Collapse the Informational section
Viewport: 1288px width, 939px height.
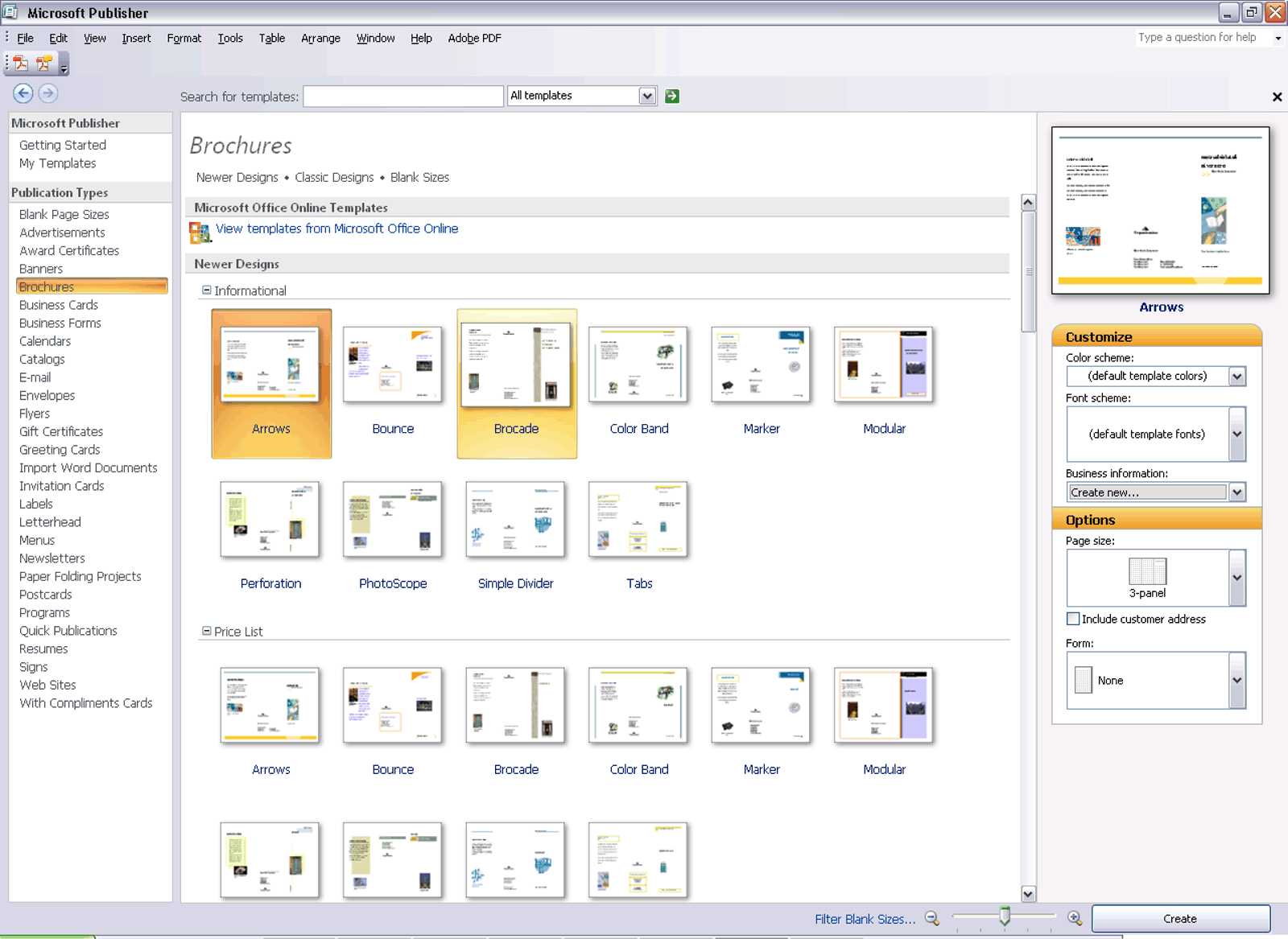(x=207, y=290)
